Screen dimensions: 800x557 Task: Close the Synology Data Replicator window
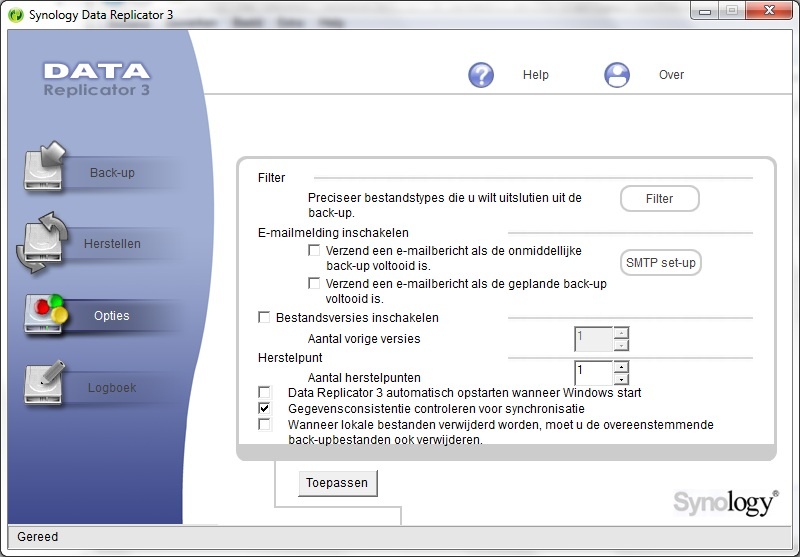click(x=769, y=11)
